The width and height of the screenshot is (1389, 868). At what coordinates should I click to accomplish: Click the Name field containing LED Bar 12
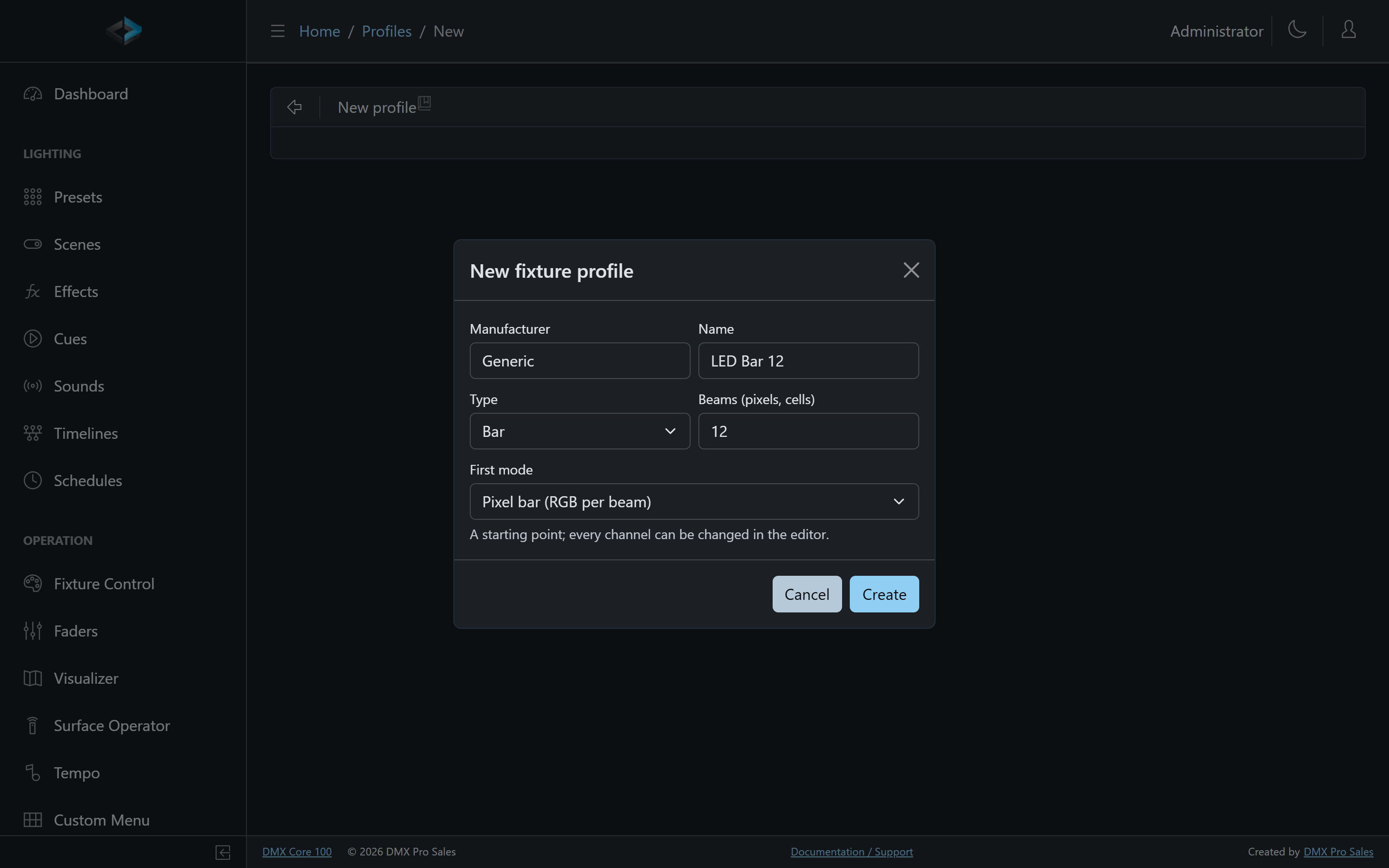(x=808, y=361)
